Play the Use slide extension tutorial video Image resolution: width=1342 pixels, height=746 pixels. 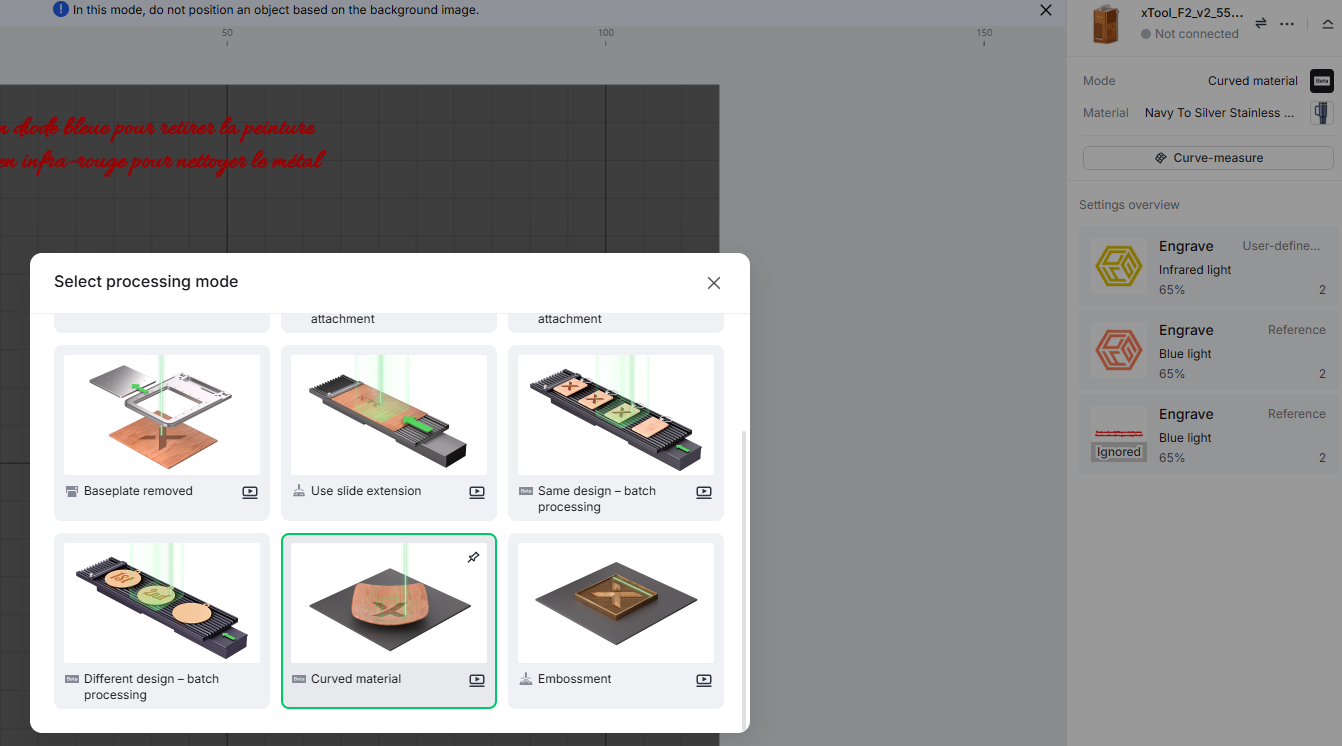(x=477, y=492)
